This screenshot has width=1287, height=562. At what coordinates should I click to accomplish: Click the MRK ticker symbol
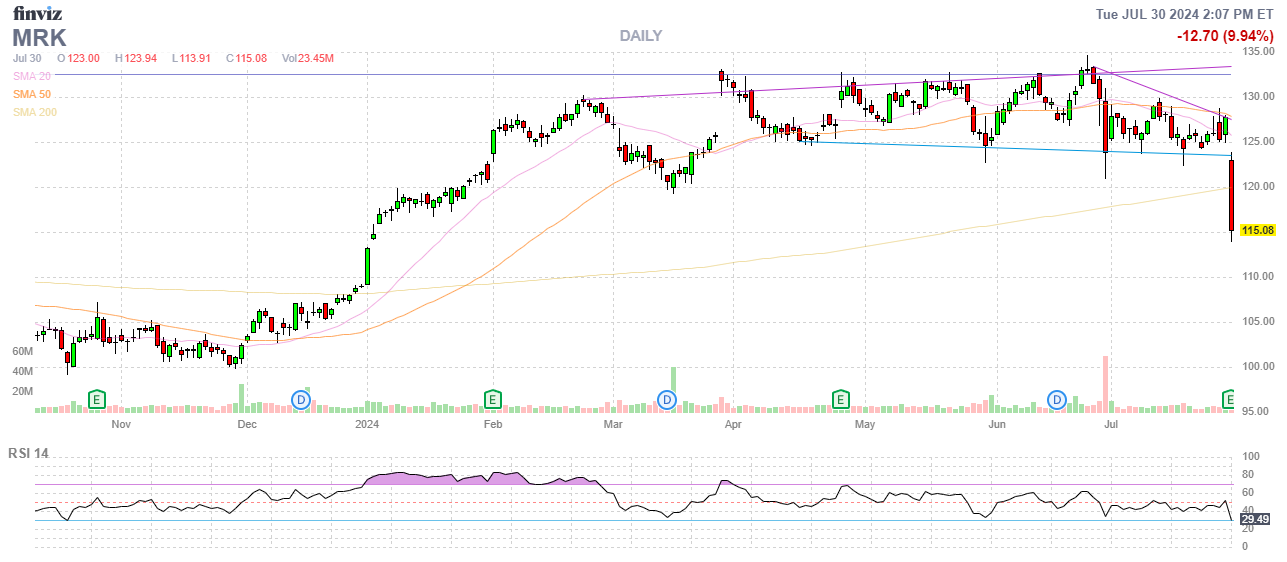[x=39, y=38]
